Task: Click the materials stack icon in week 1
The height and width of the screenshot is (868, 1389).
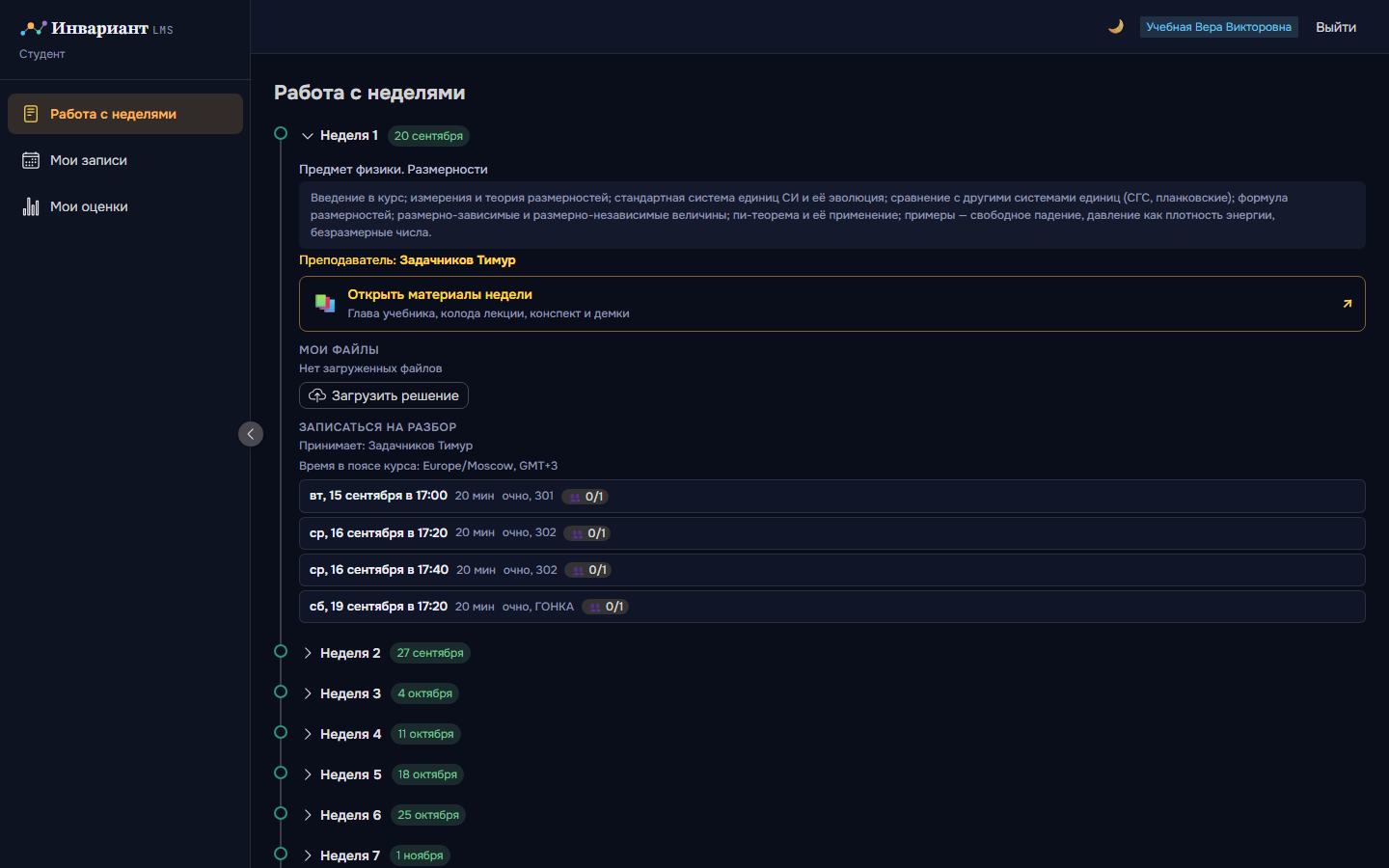Action: (x=325, y=304)
